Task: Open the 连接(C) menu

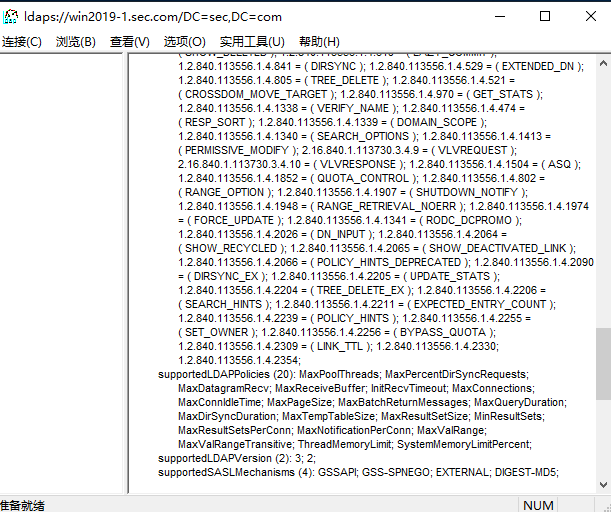Action: (x=22, y=42)
